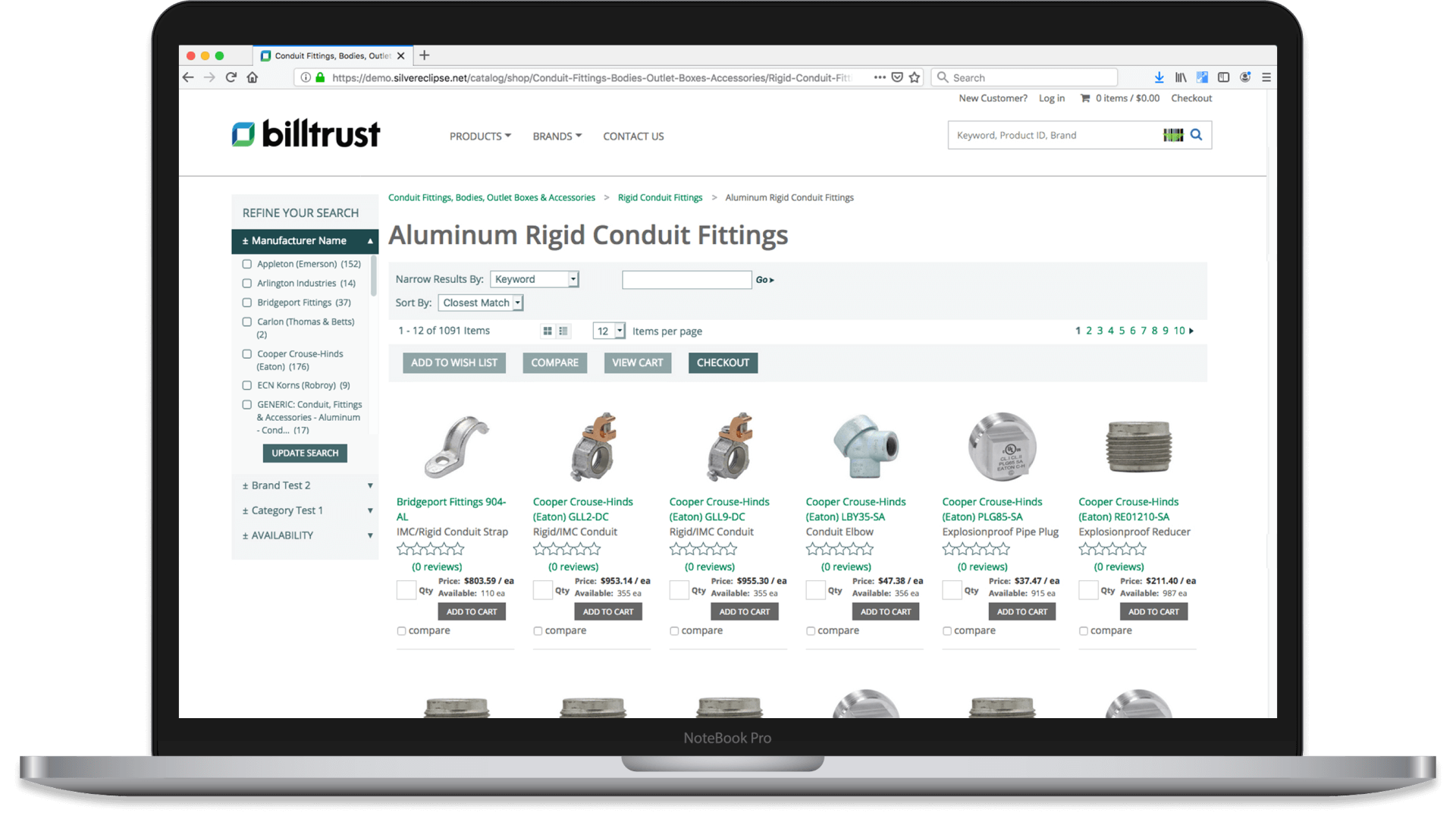Check Cooper Crouse-Hinds (Eaton) filter
The width and height of the screenshot is (1456, 819).
coord(246,354)
